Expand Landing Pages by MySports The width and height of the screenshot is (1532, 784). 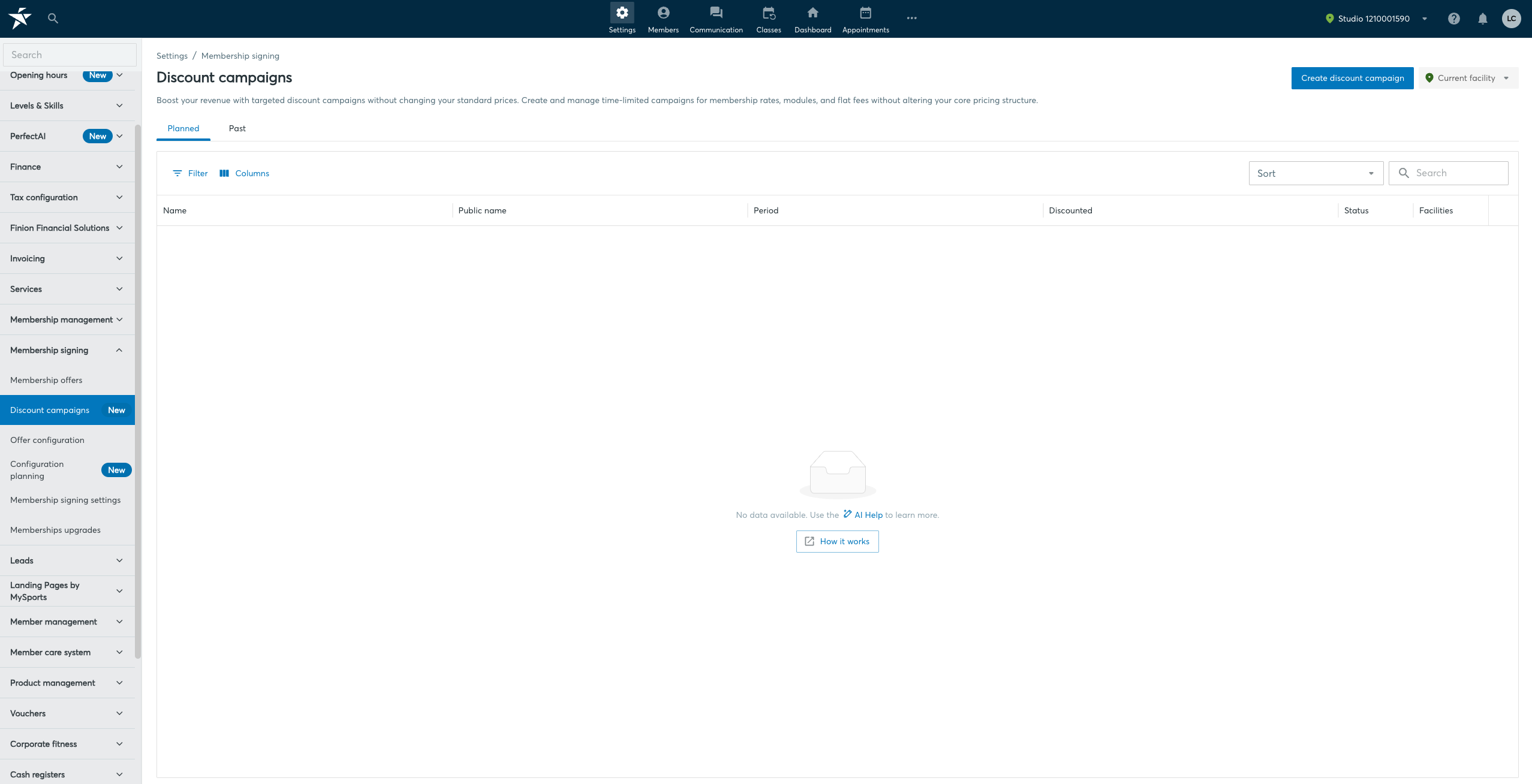pos(67,591)
